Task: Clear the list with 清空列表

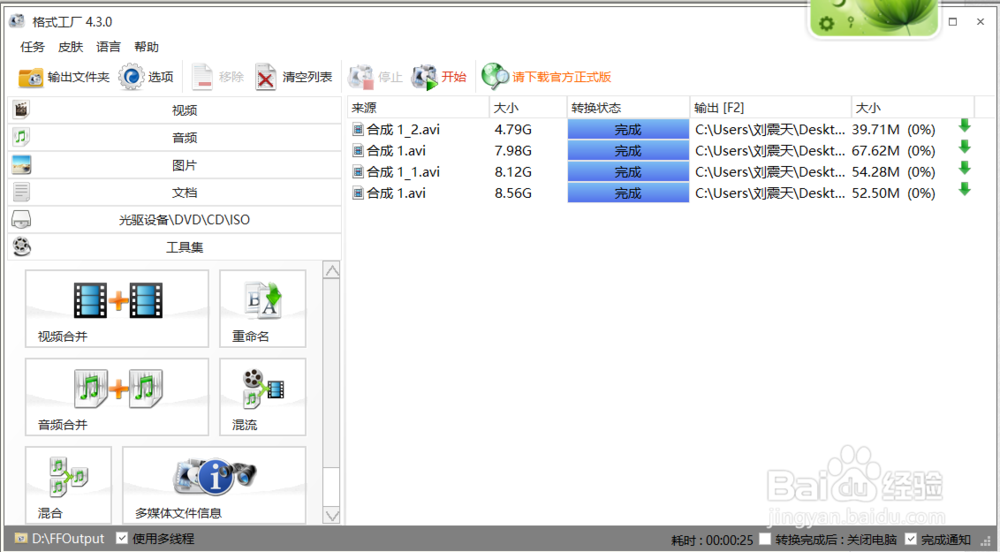Action: (293, 77)
